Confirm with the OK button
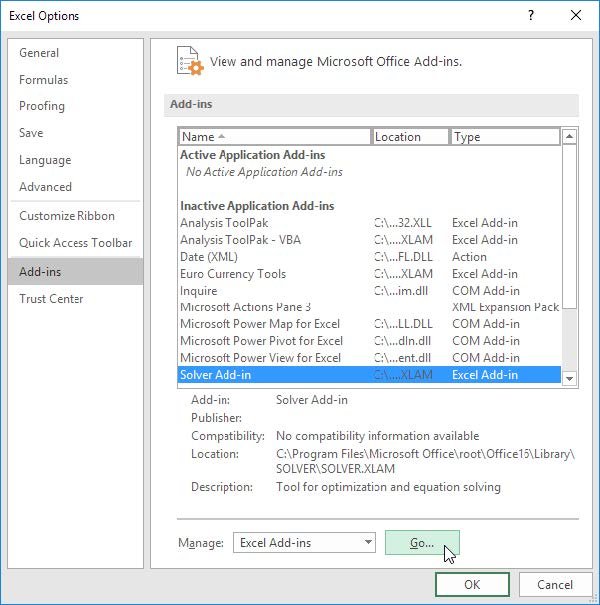The height and width of the screenshot is (605, 600). 472,585
